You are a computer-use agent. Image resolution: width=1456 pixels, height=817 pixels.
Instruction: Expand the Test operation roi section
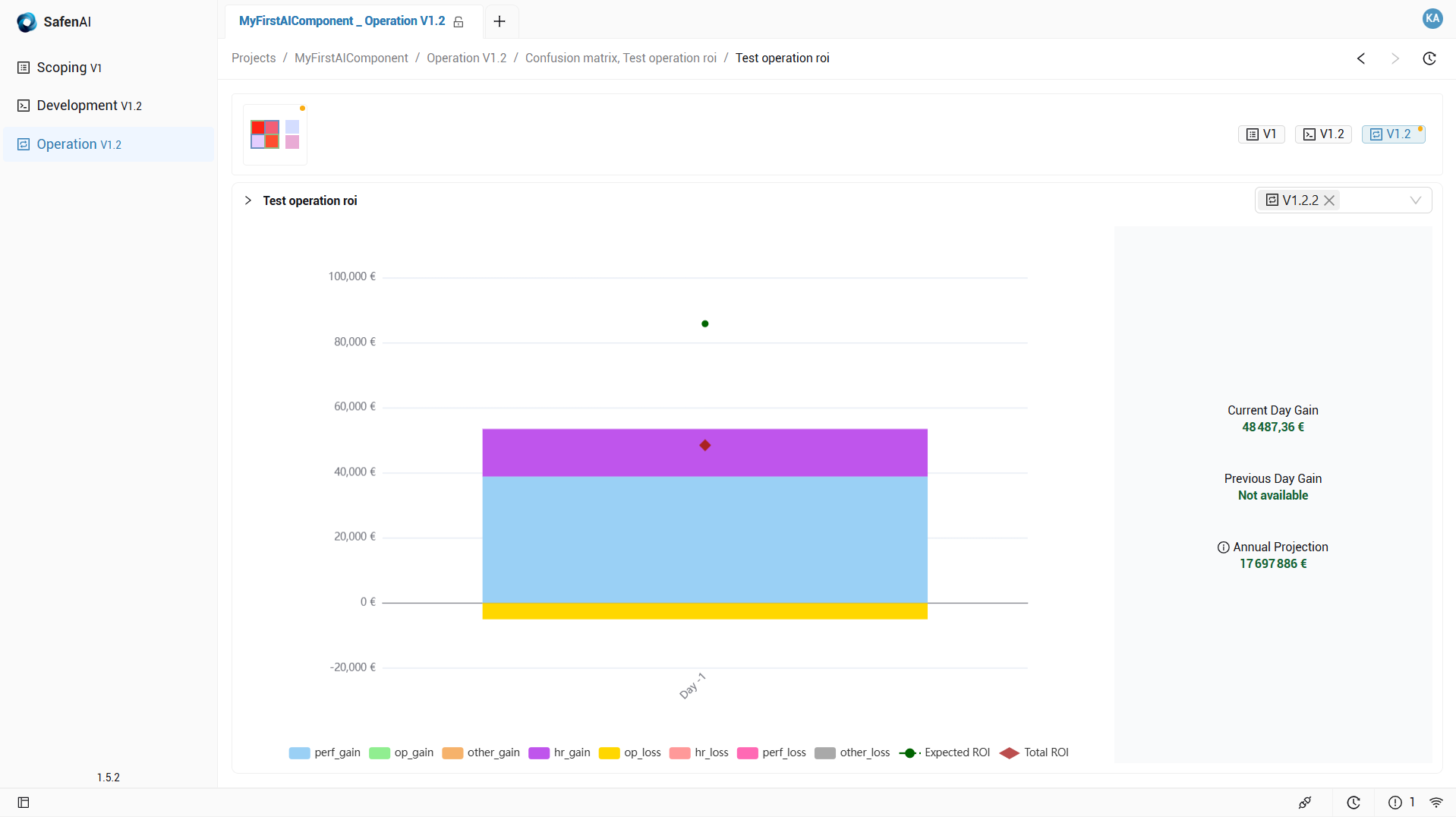(247, 200)
